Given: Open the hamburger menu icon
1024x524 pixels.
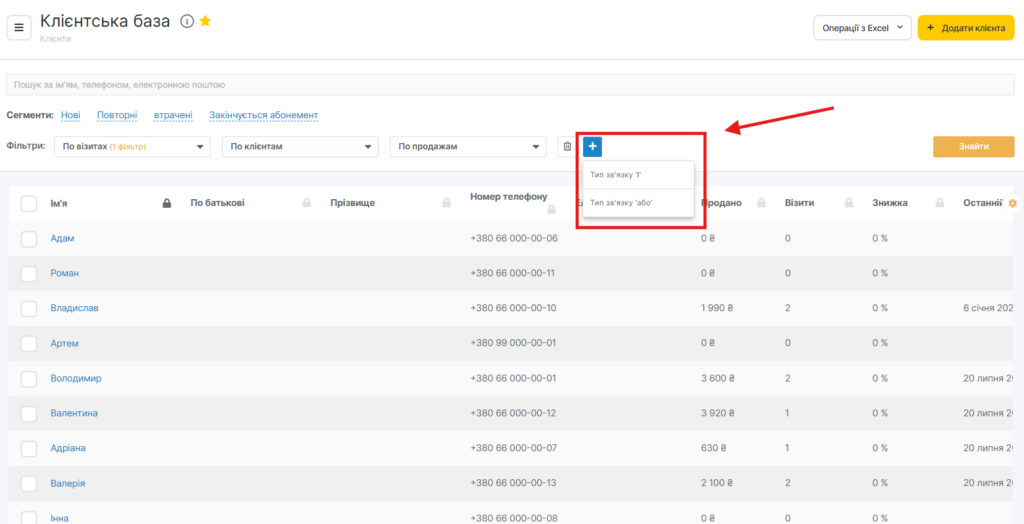Looking at the screenshot, I should tap(18, 27).
